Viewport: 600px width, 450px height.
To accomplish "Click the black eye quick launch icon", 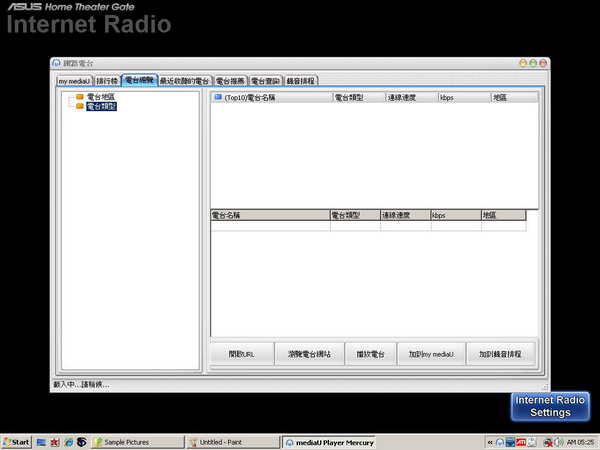I will coord(82,442).
